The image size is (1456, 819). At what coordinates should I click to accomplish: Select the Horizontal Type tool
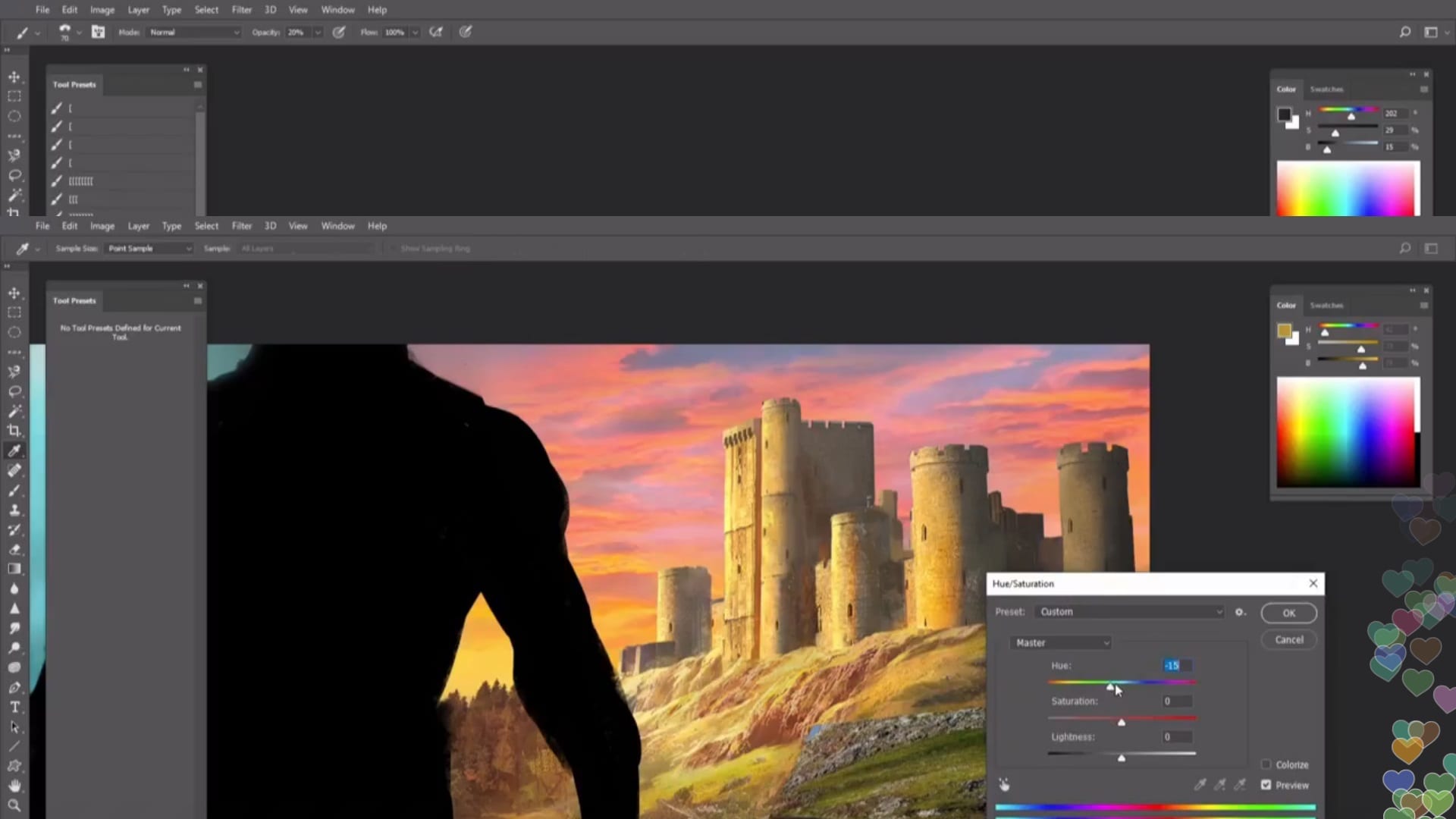point(14,707)
